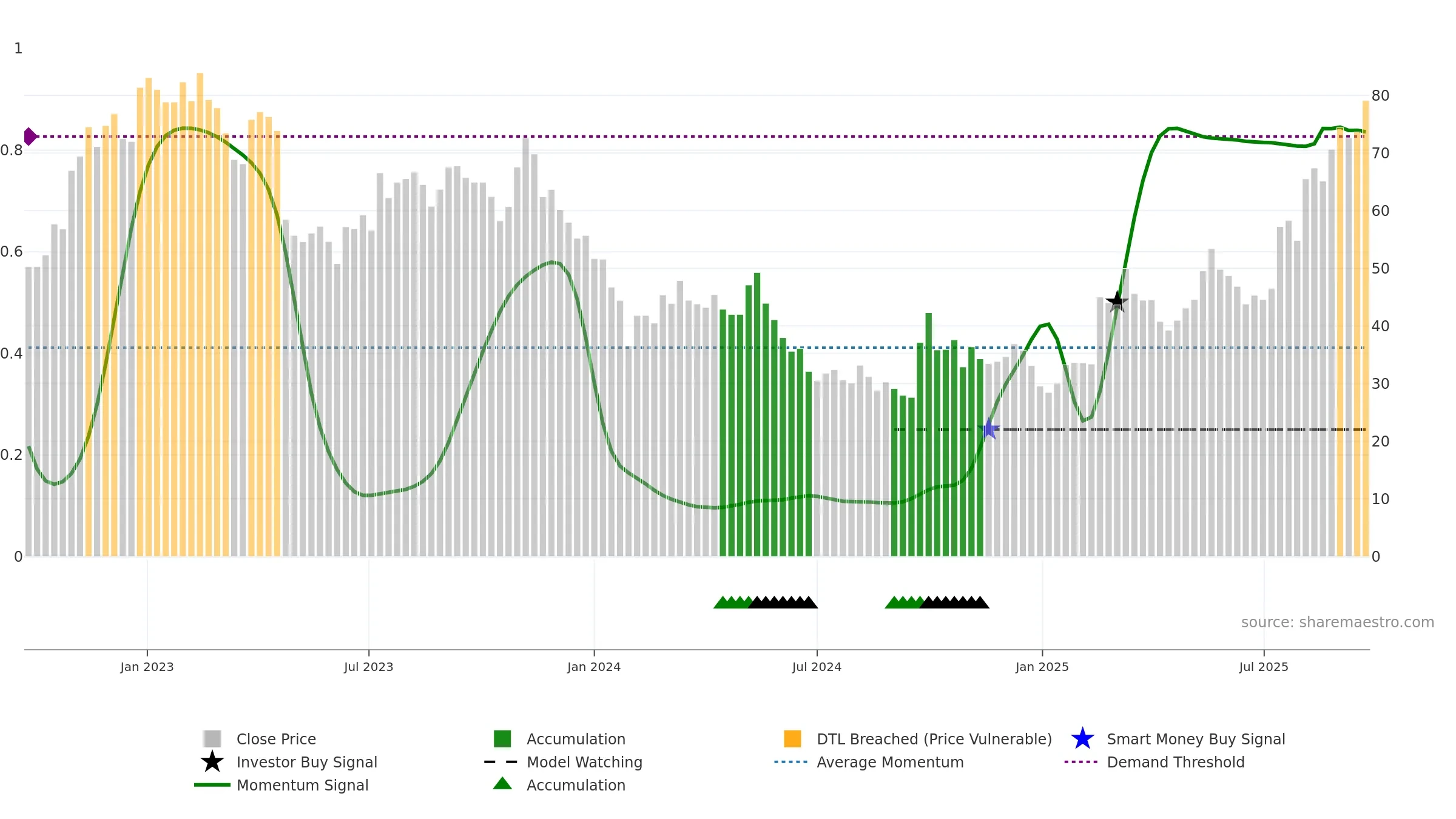
Task: Toggle the Smart Money Buy Signal label
Action: pyautogui.click(x=1196, y=739)
